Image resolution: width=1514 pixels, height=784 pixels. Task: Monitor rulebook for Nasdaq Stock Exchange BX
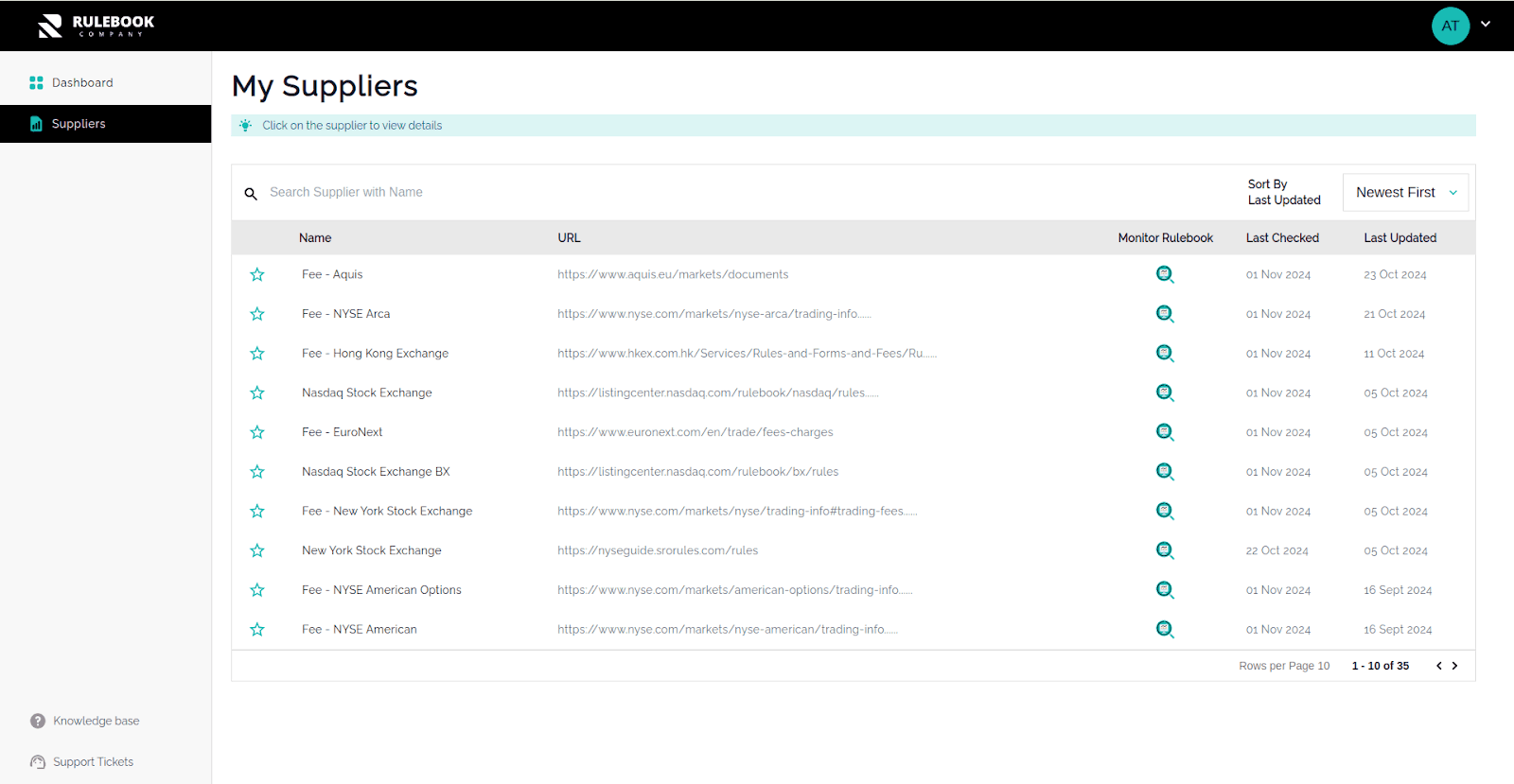click(x=1165, y=472)
